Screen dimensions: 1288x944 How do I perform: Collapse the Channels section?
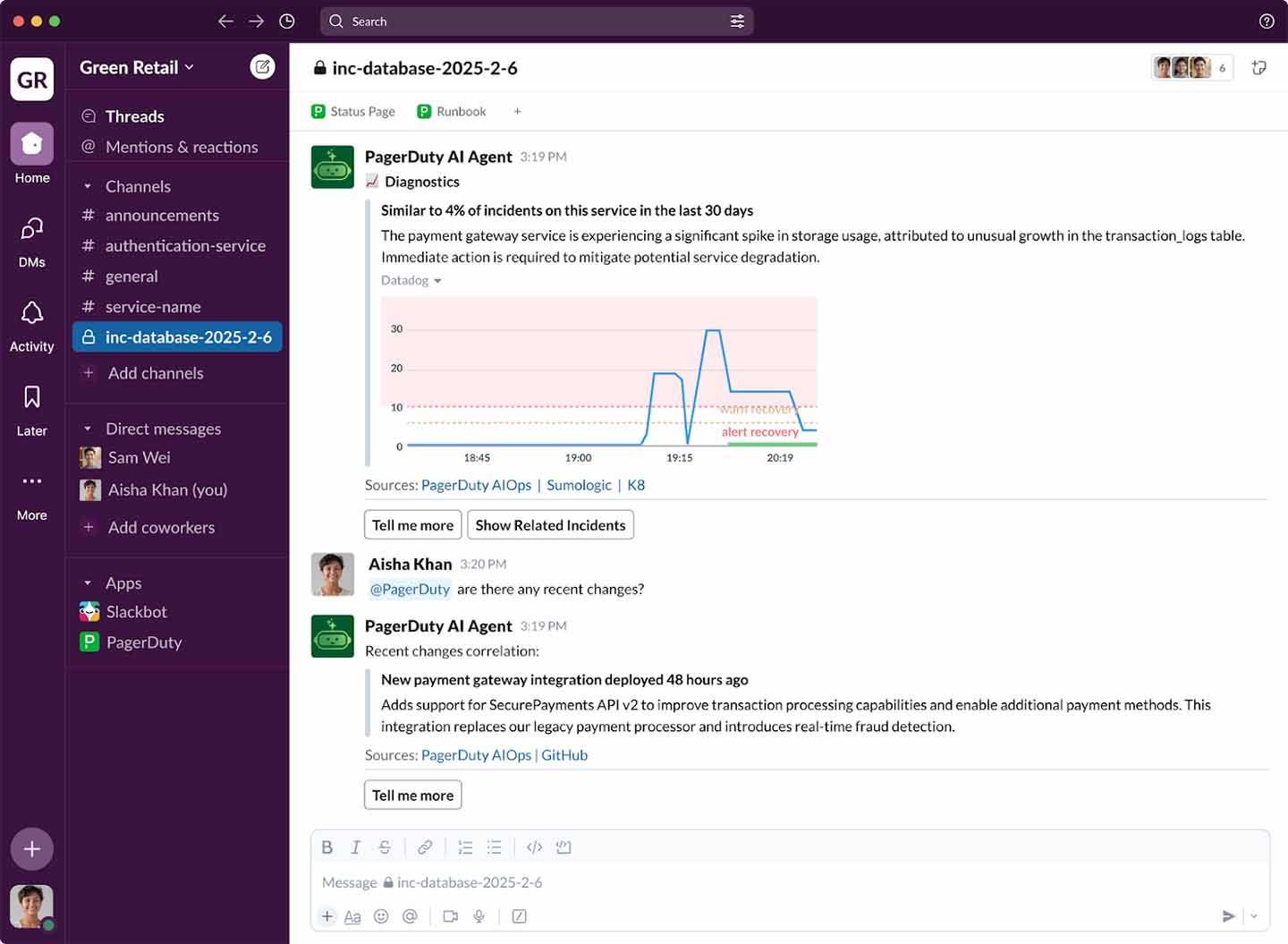click(x=88, y=186)
